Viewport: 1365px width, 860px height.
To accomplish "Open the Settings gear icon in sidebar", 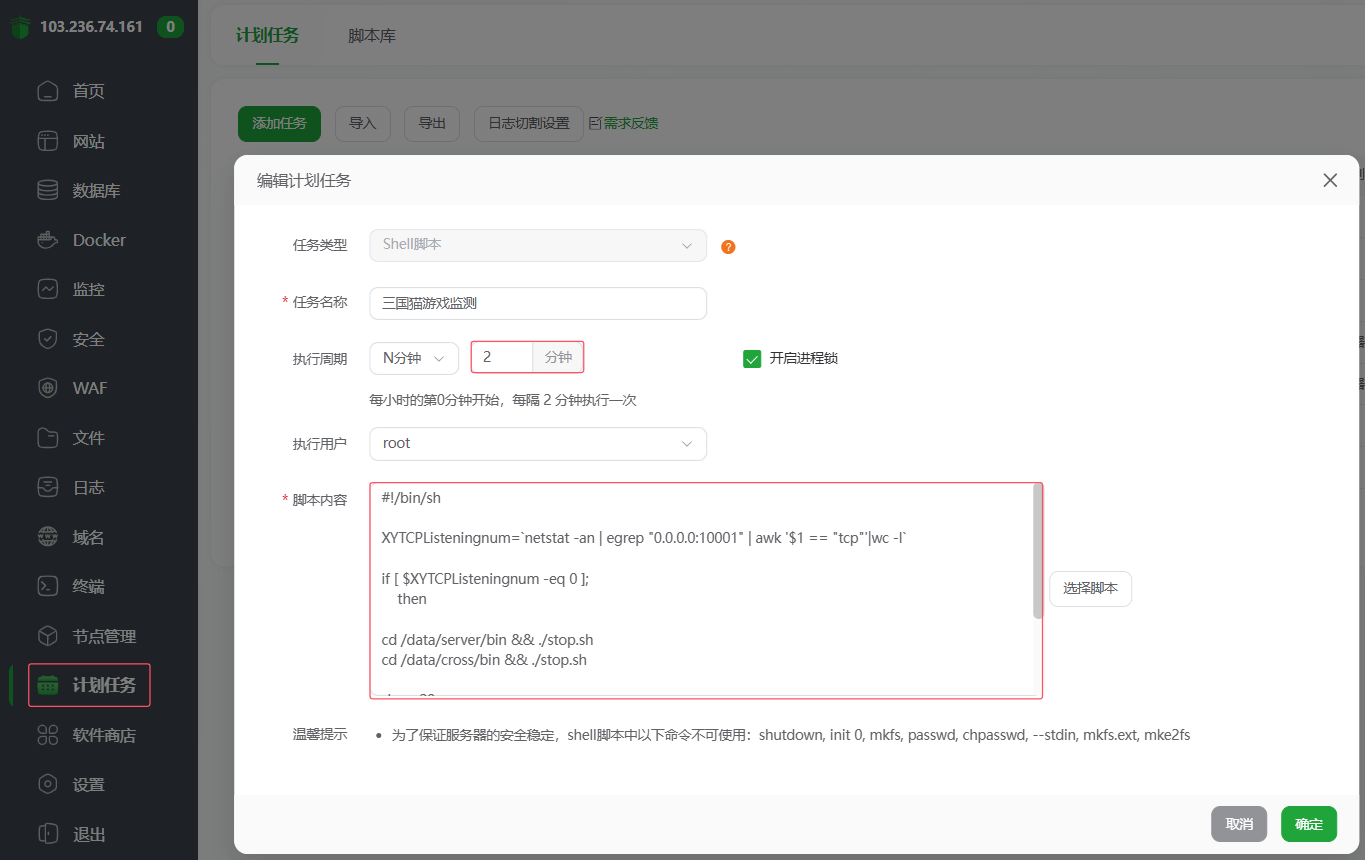I will [x=48, y=784].
